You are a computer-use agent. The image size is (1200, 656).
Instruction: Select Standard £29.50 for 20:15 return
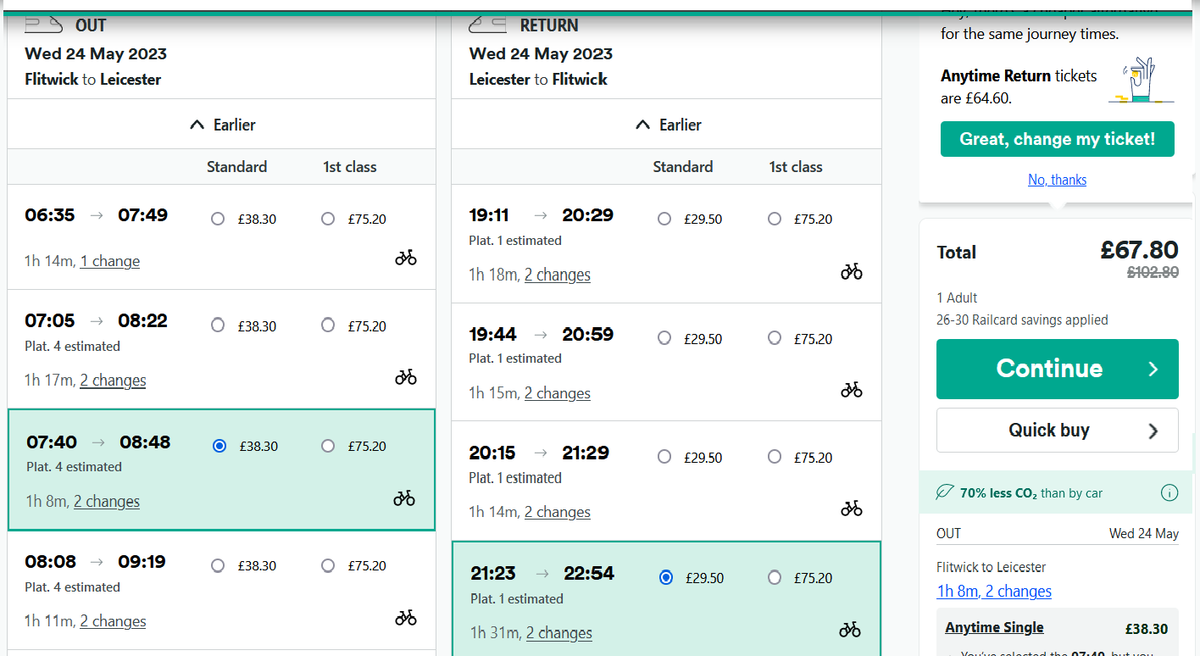coord(665,458)
